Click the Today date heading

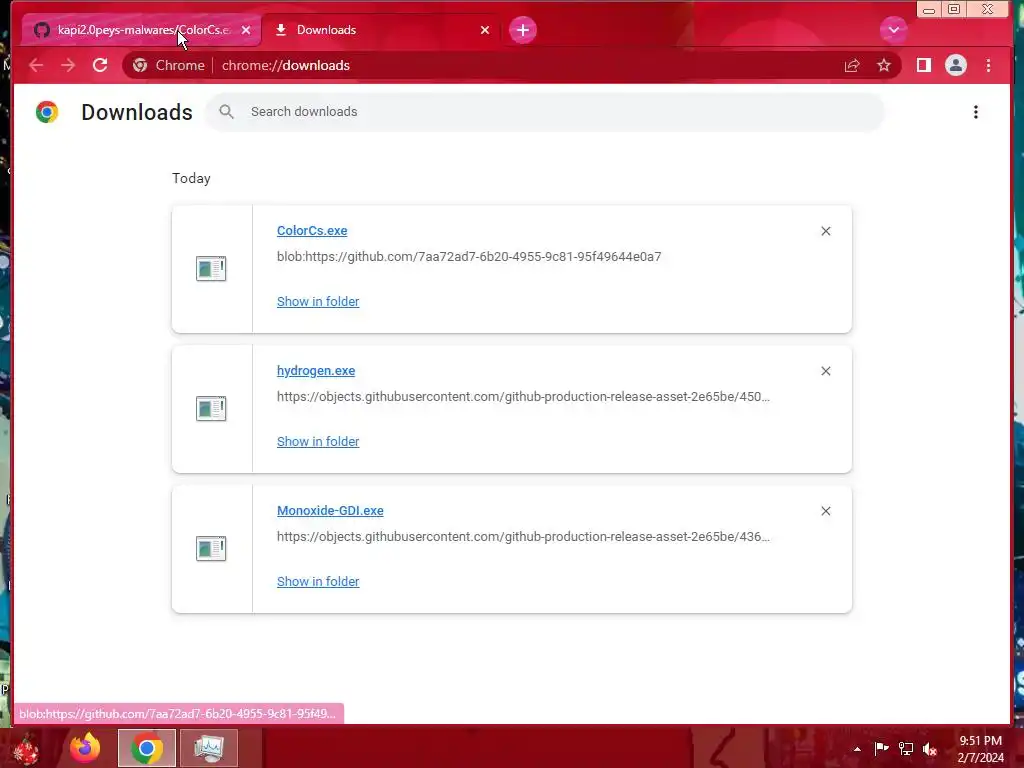point(191,178)
